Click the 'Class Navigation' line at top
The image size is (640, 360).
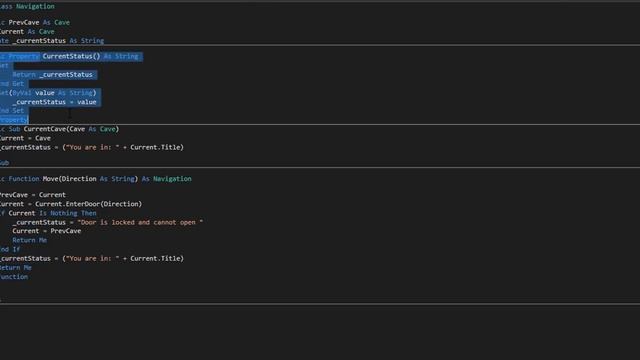[x=27, y=7]
